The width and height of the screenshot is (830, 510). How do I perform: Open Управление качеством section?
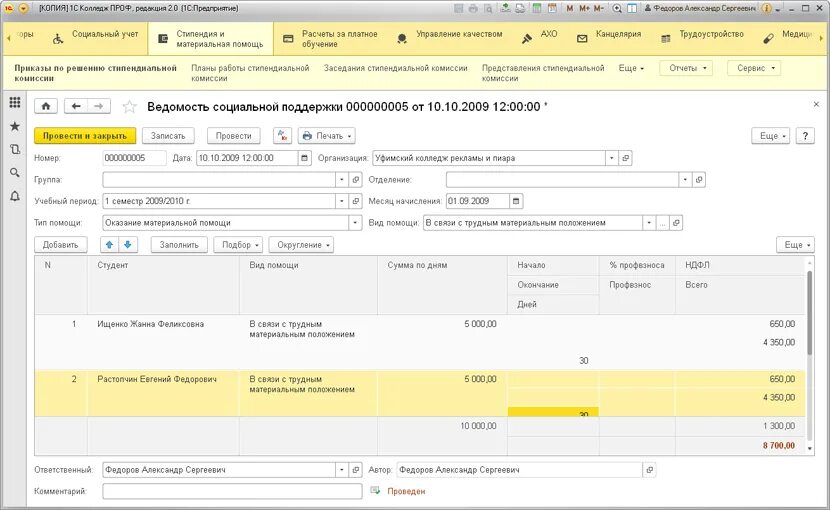click(449, 38)
